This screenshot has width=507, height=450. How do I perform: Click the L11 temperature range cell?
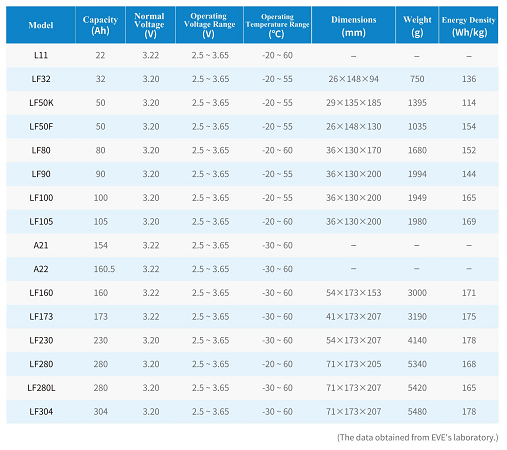point(277,55)
